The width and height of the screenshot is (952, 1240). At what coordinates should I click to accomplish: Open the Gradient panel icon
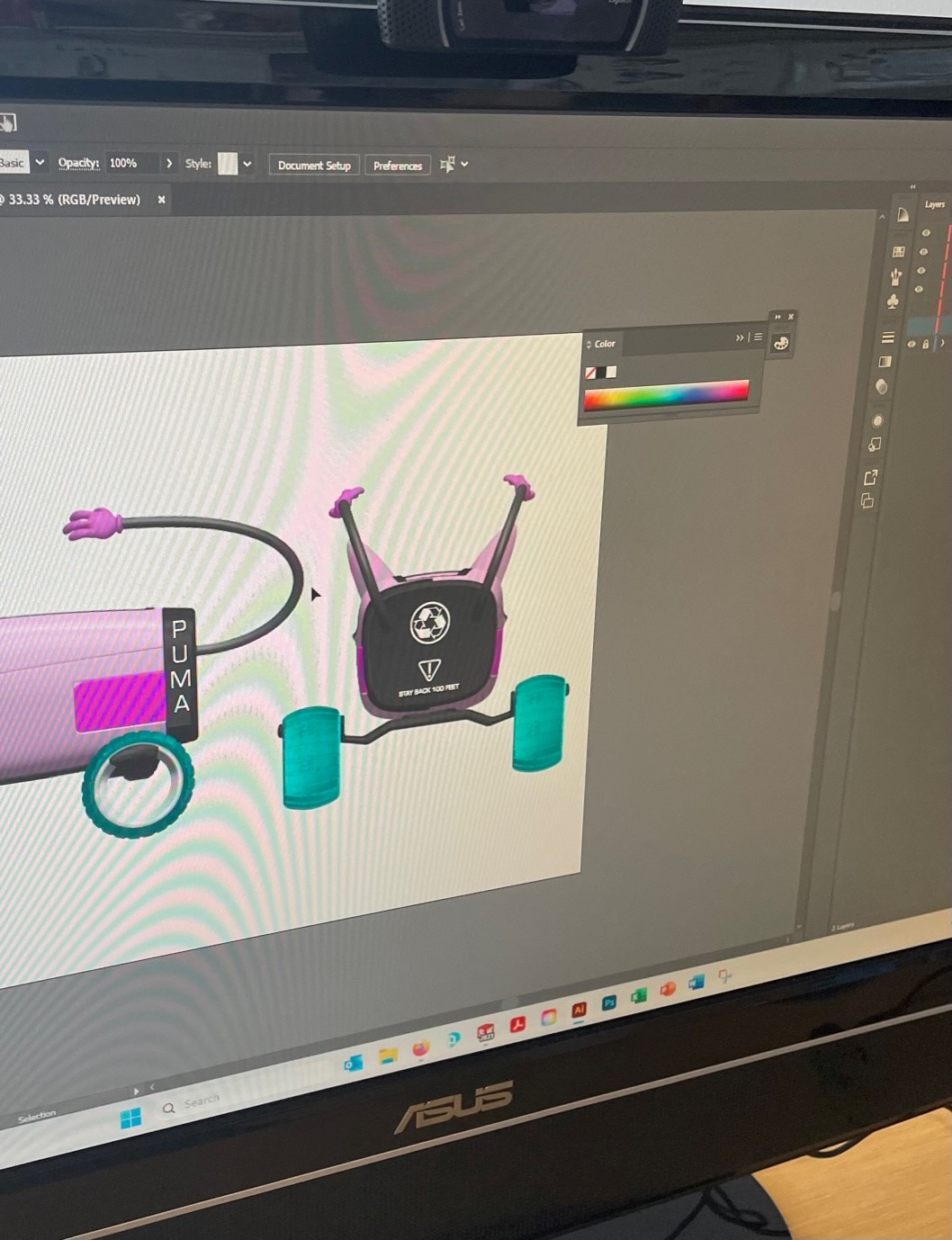(x=885, y=362)
